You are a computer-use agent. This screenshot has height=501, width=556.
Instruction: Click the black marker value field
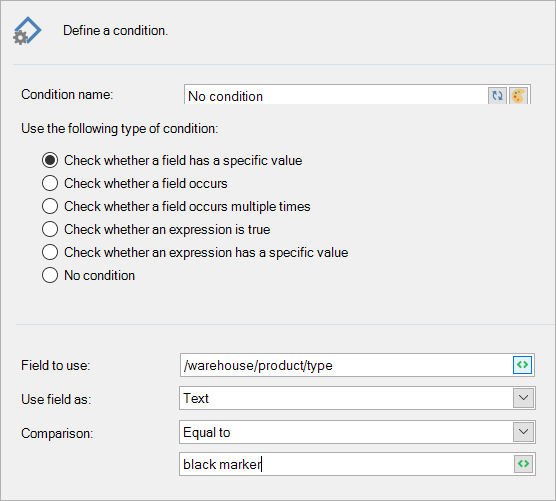(347, 464)
